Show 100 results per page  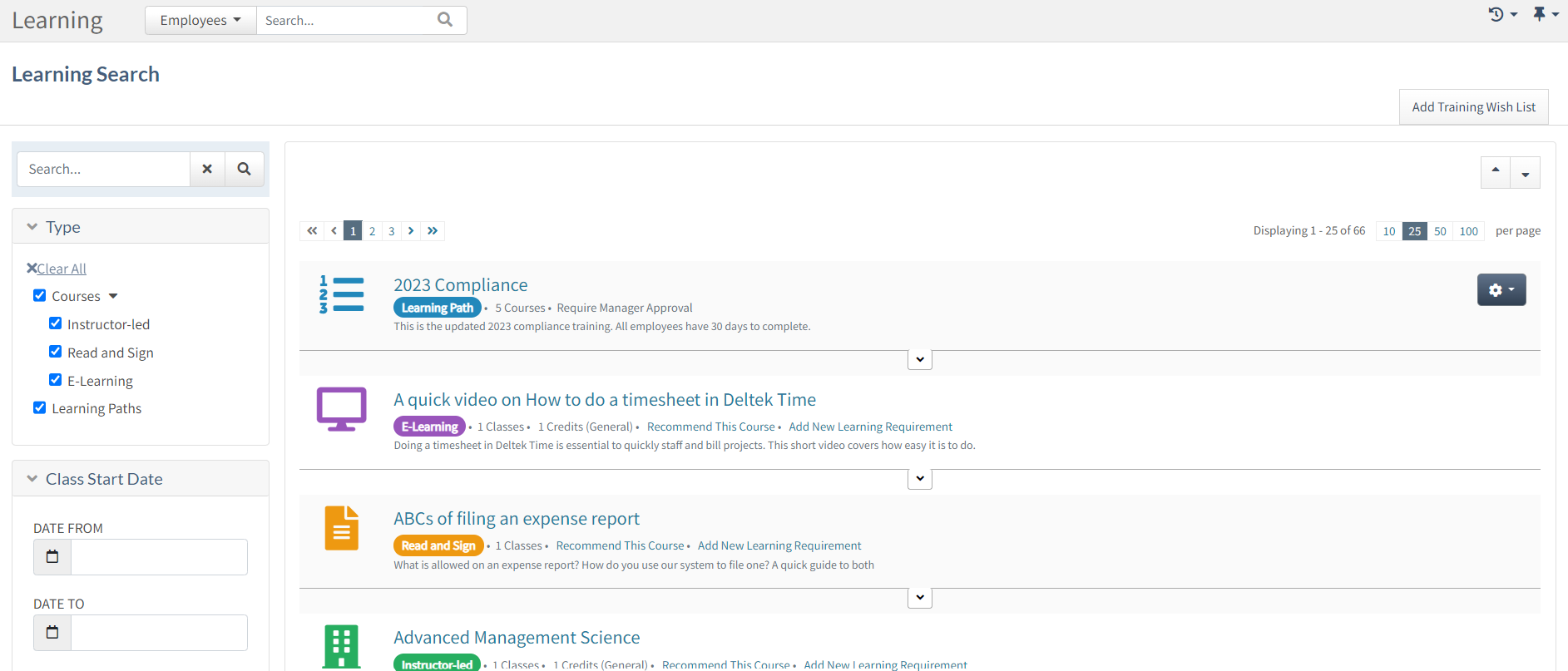click(1469, 231)
